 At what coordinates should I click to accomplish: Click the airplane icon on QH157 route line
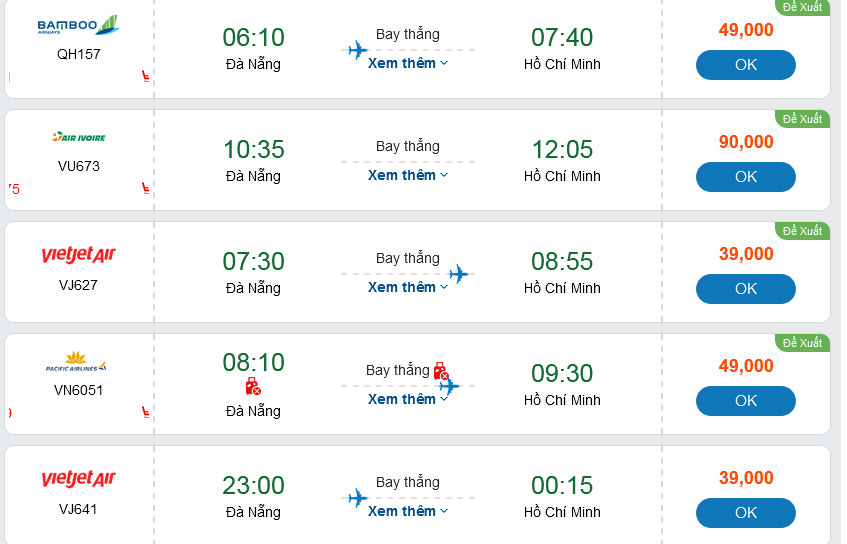coord(357,50)
